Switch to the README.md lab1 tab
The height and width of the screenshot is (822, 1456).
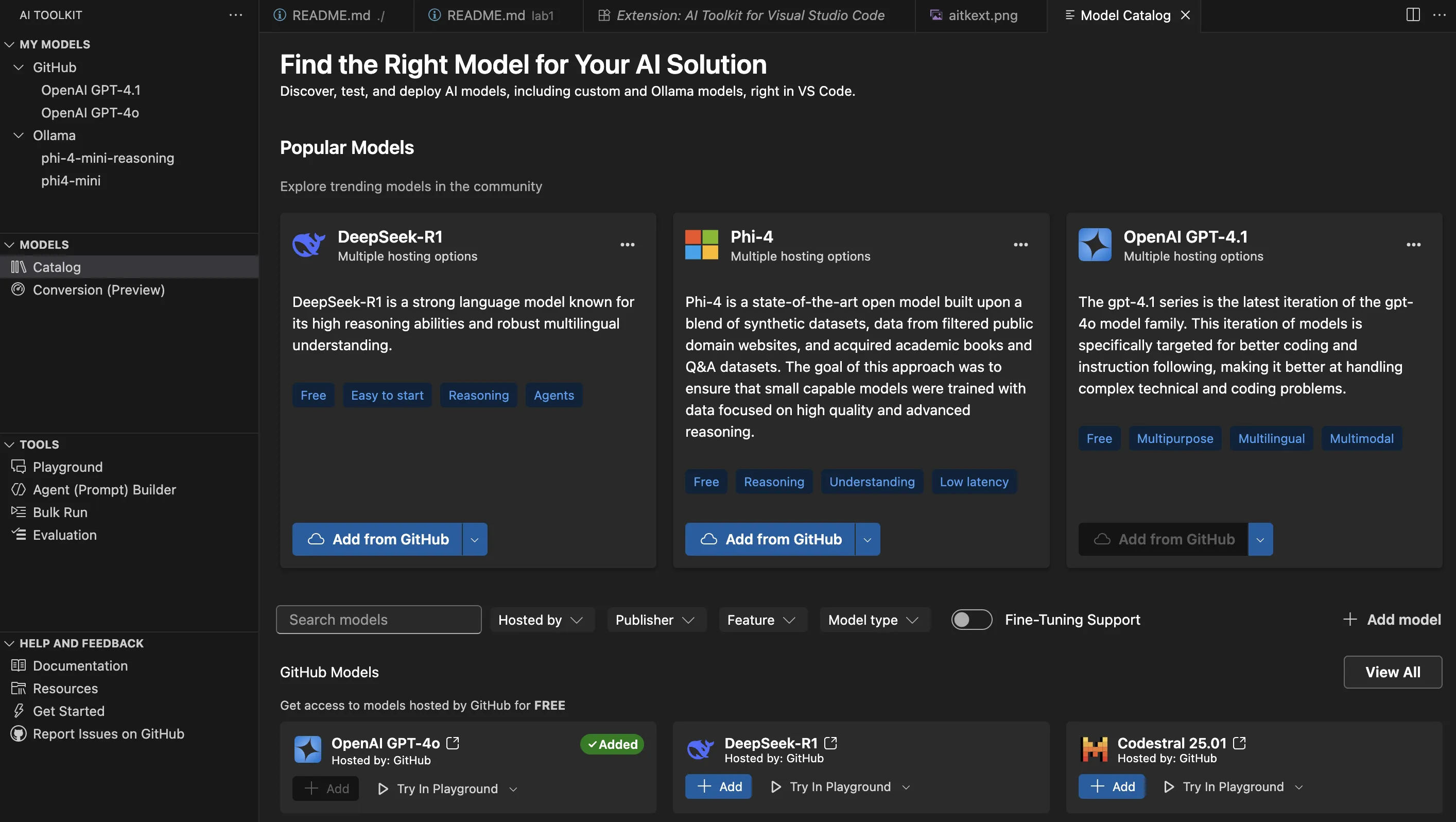pos(498,15)
